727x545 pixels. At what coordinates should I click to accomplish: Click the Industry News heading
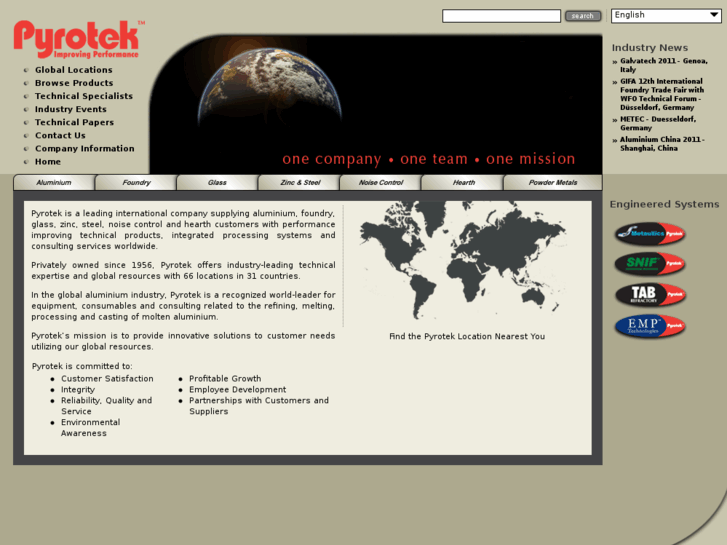[650, 48]
